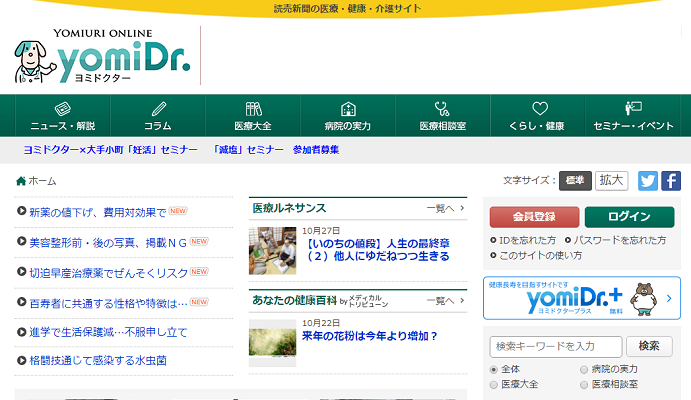This screenshot has width=691, height=400.
Task: Open the IDを忘れた方 link
Action: pos(527,240)
